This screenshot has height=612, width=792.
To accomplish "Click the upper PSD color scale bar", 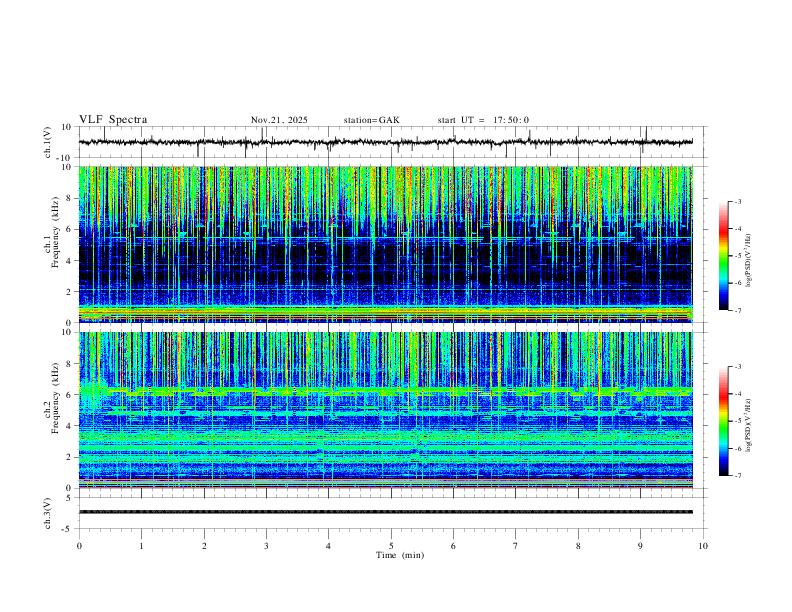I will tap(724, 256).
